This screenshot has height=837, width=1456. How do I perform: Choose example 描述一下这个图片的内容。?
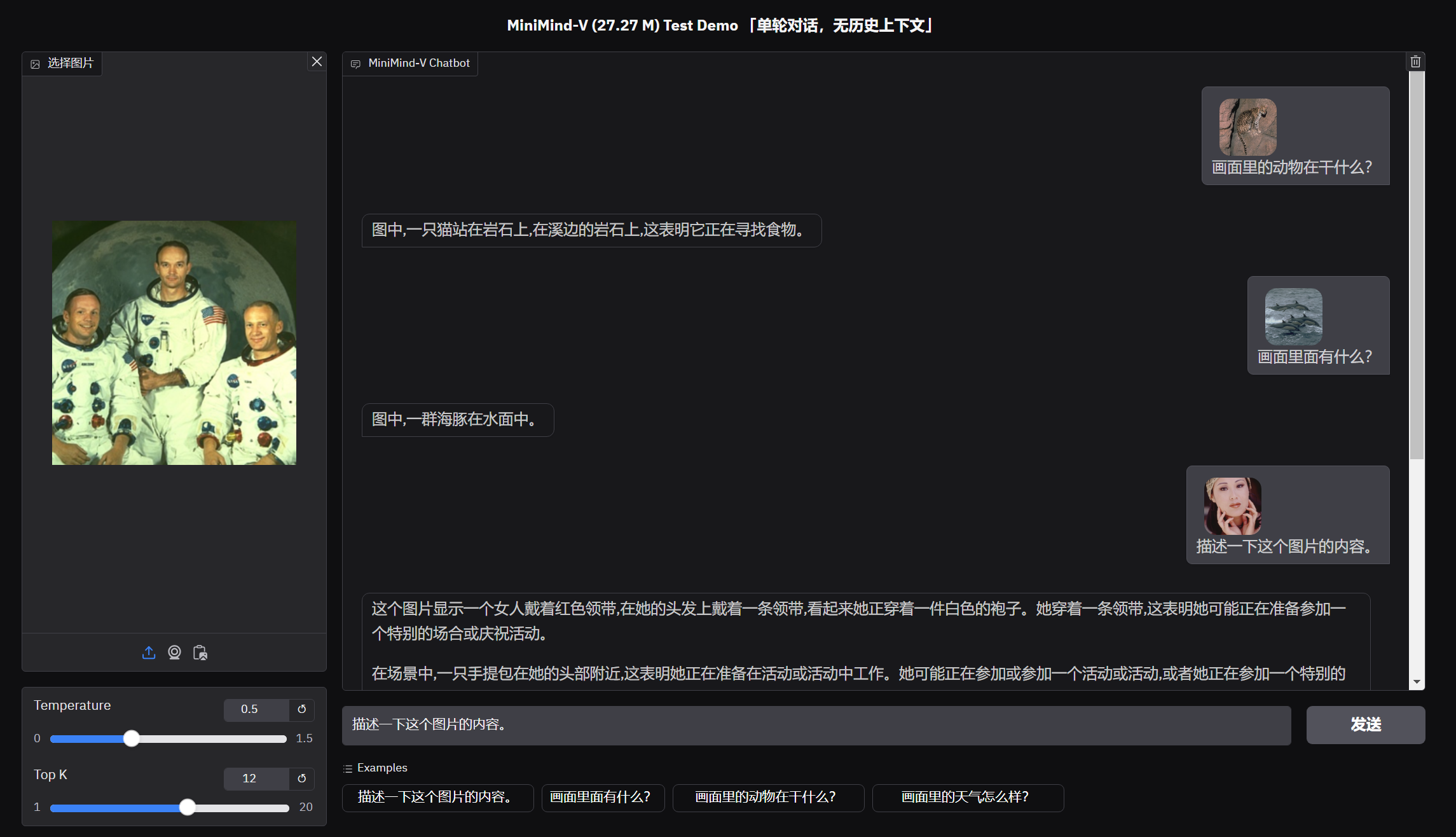437,798
